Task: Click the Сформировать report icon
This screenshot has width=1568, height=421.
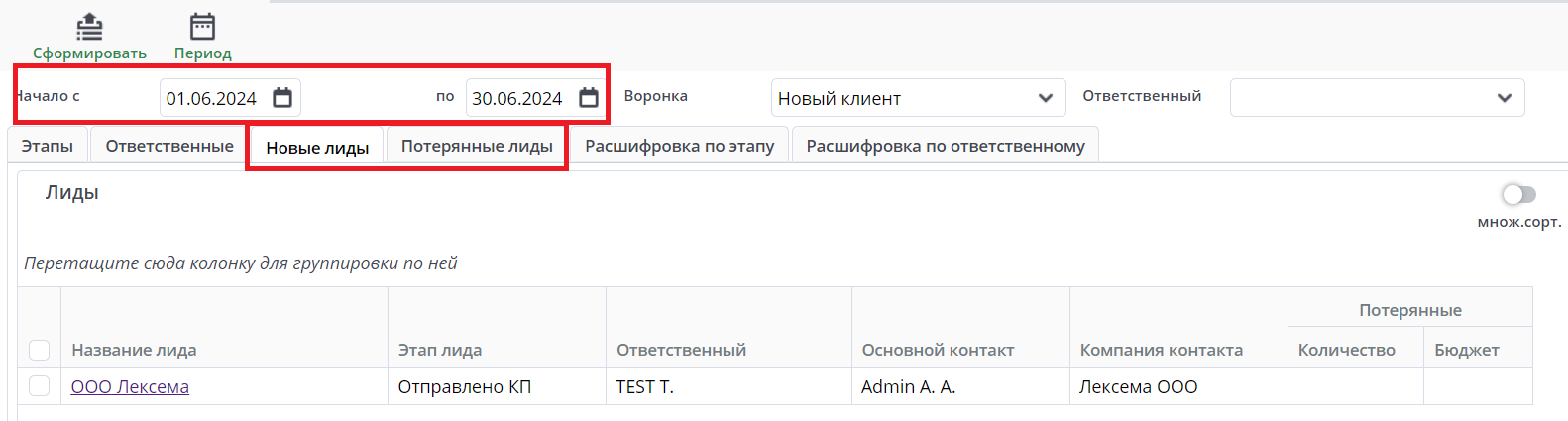Action: (x=89, y=27)
